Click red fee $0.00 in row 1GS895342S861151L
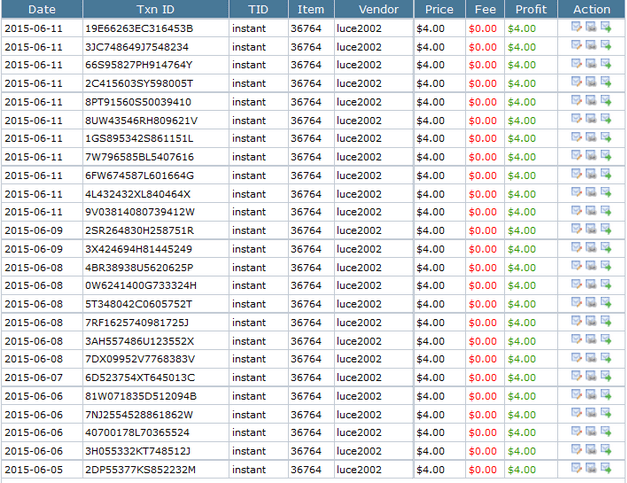The width and height of the screenshot is (627, 483). coord(483,138)
